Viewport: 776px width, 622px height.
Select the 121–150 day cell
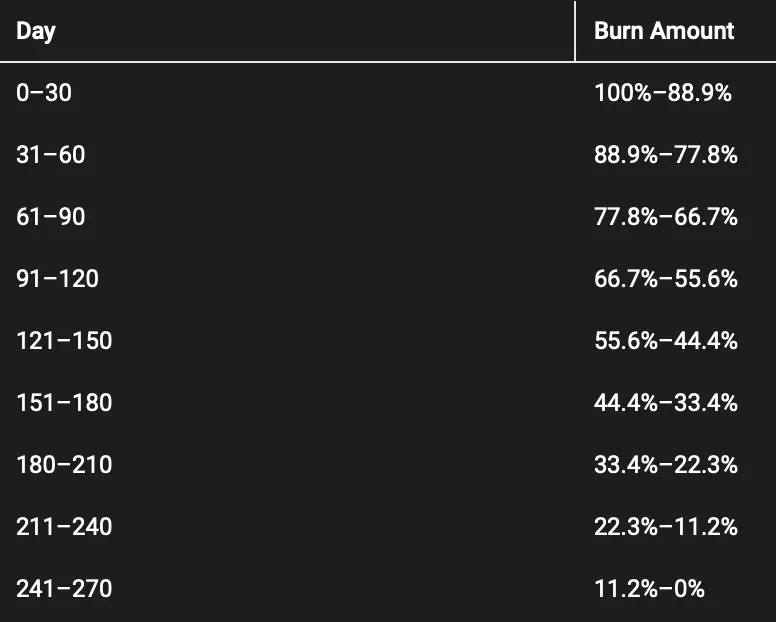pyautogui.click(x=64, y=341)
